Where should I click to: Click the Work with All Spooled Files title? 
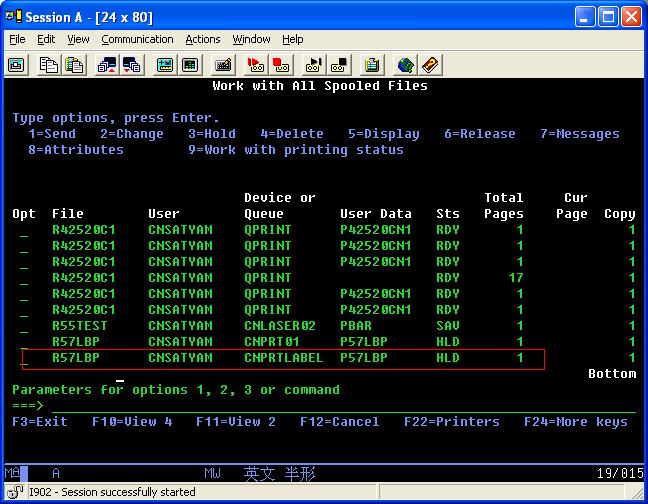[x=320, y=86]
